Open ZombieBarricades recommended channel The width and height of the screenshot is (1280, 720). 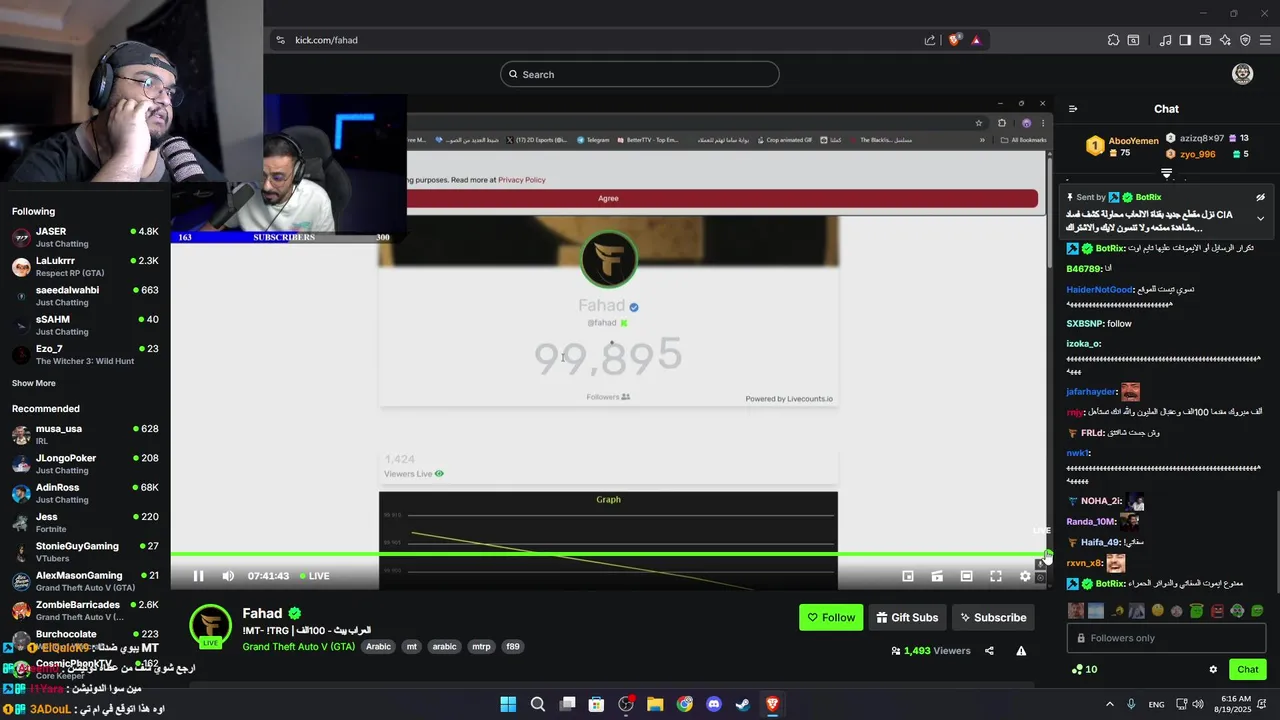point(85,610)
